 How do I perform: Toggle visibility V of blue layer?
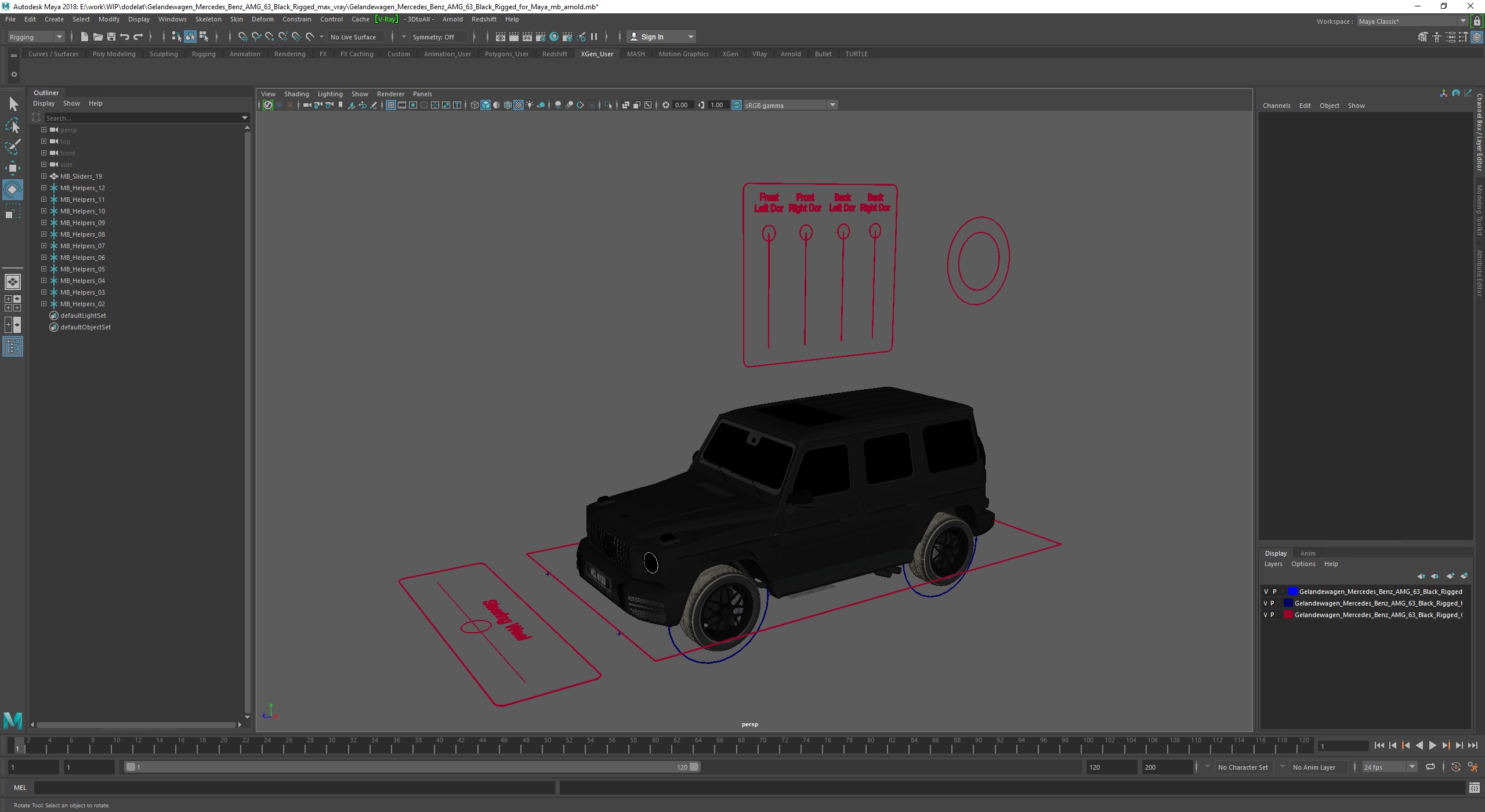tap(1266, 592)
